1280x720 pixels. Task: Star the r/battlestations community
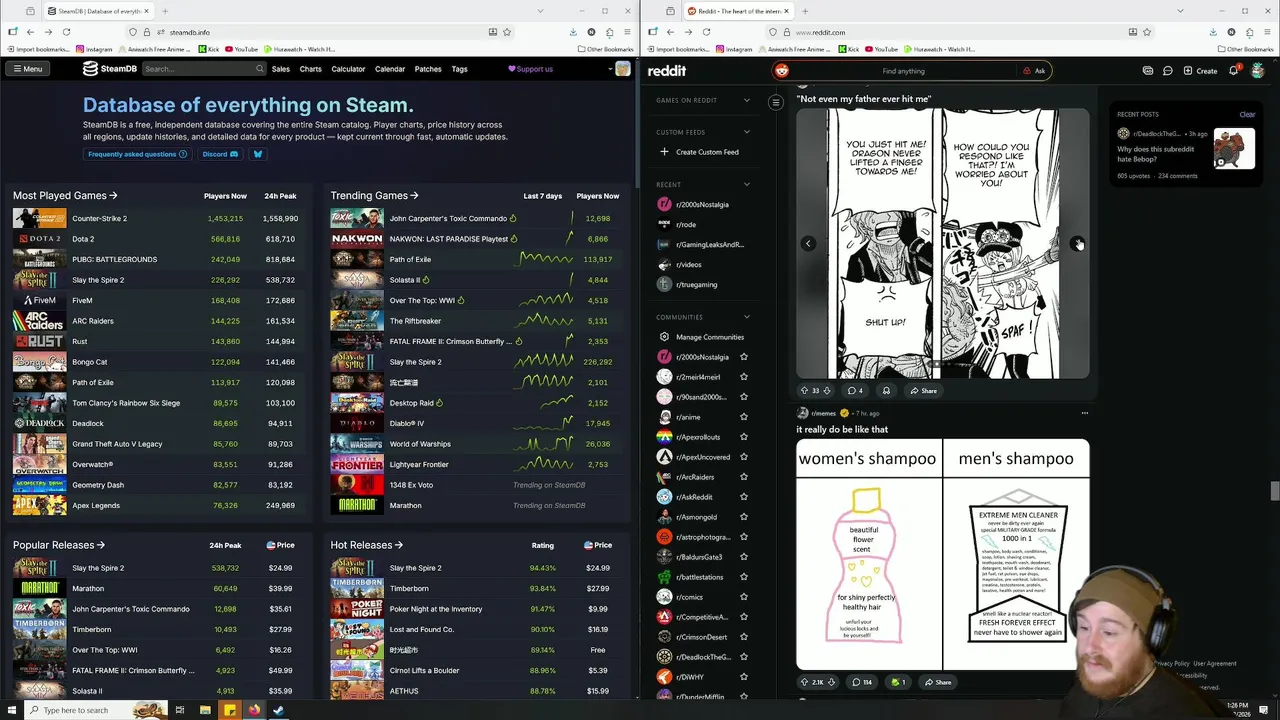coord(743,577)
